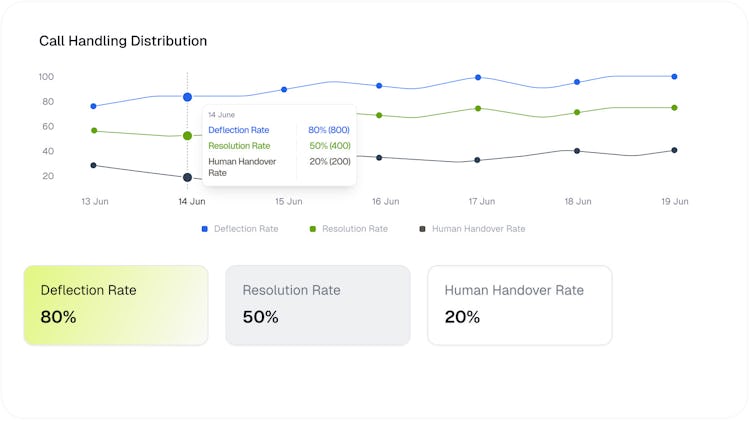
Task: Toggle Deflection Rate legend blue square
Action: click(205, 229)
